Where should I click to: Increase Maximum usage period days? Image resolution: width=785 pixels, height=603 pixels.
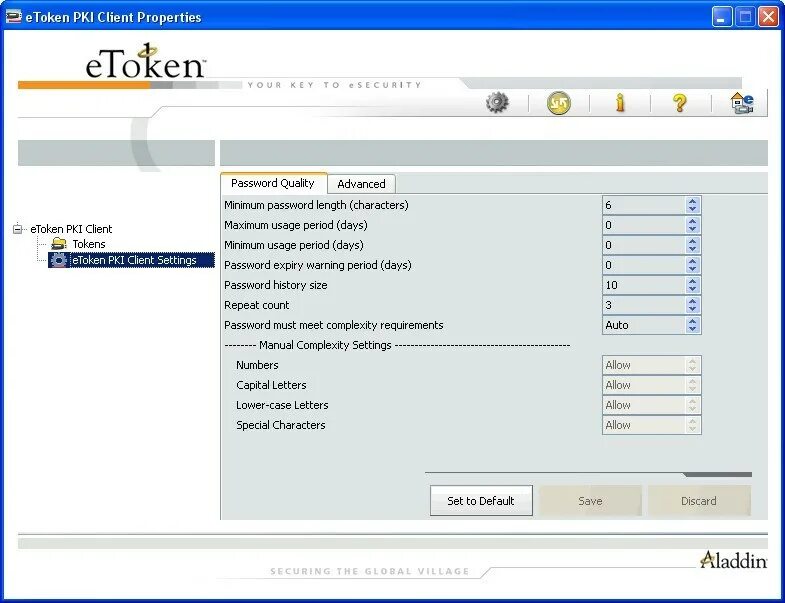pos(692,221)
